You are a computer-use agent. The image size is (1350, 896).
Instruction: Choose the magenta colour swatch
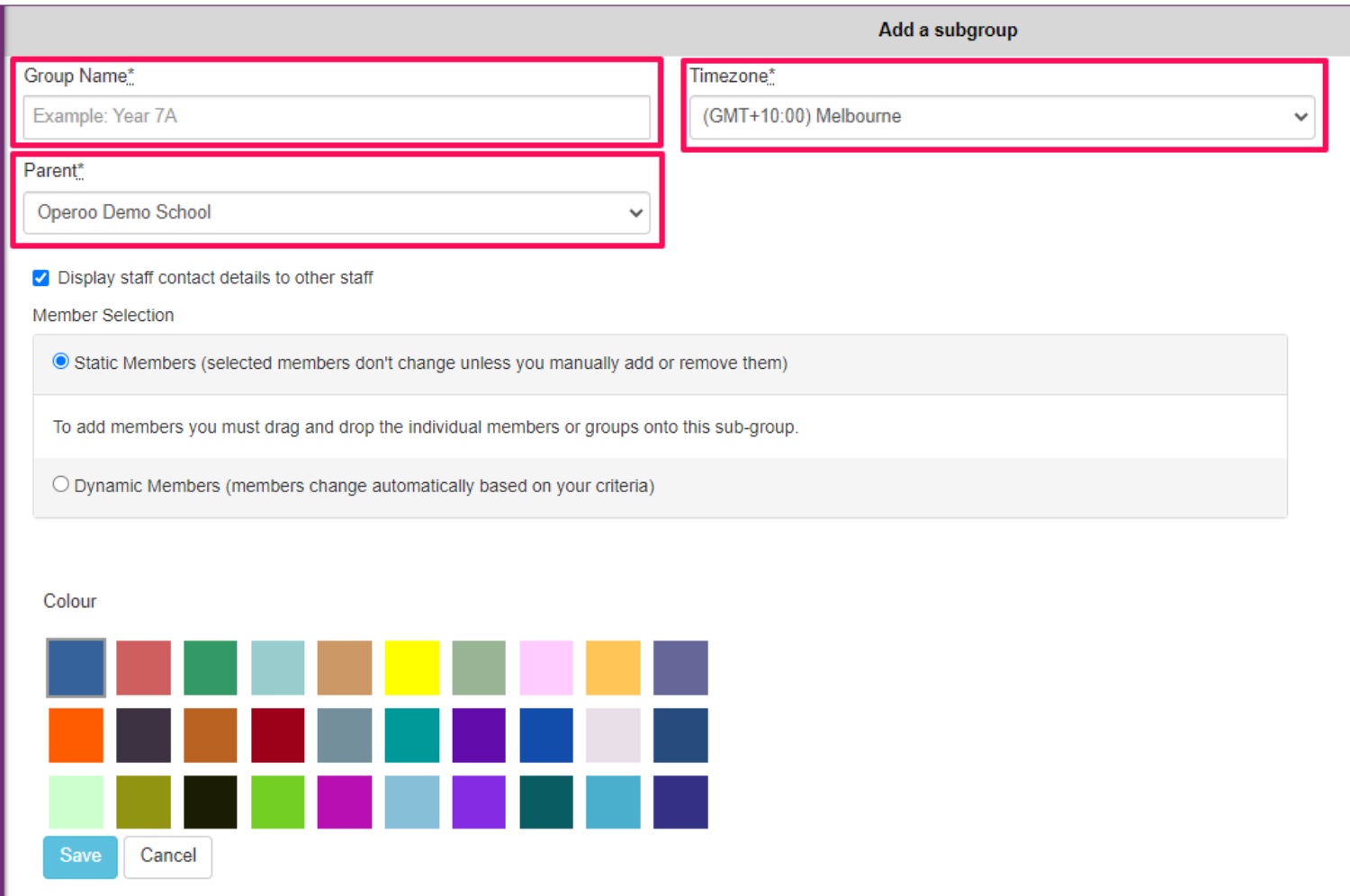[x=344, y=802]
